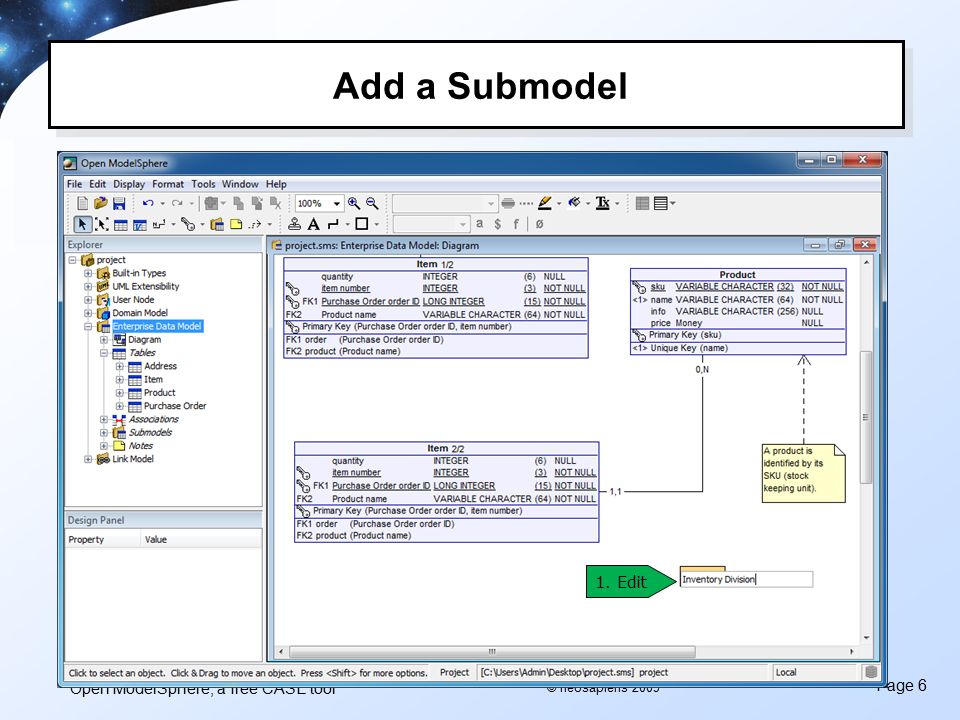The width and height of the screenshot is (960, 720).
Task: Click the Product table title in the diagram
Action: point(737,275)
